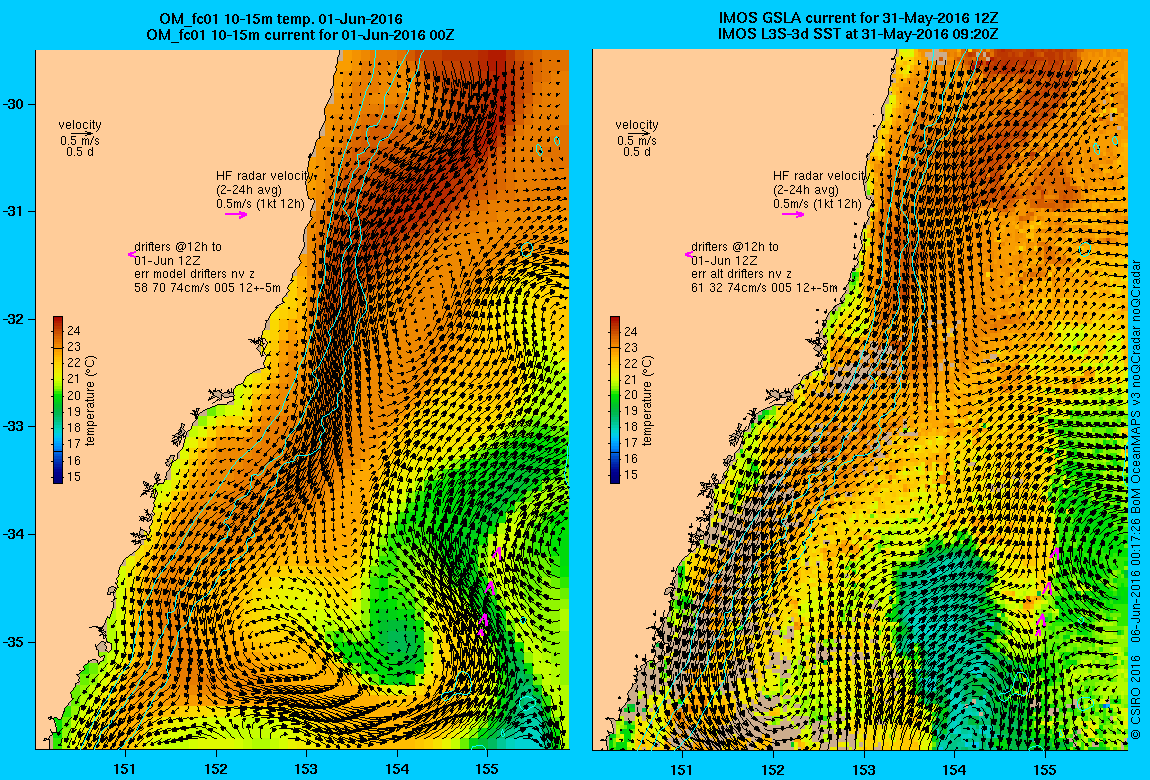Click longitude label '151' under OM_fc01 map
Image resolution: width=1150 pixels, height=780 pixels.
click(125, 769)
